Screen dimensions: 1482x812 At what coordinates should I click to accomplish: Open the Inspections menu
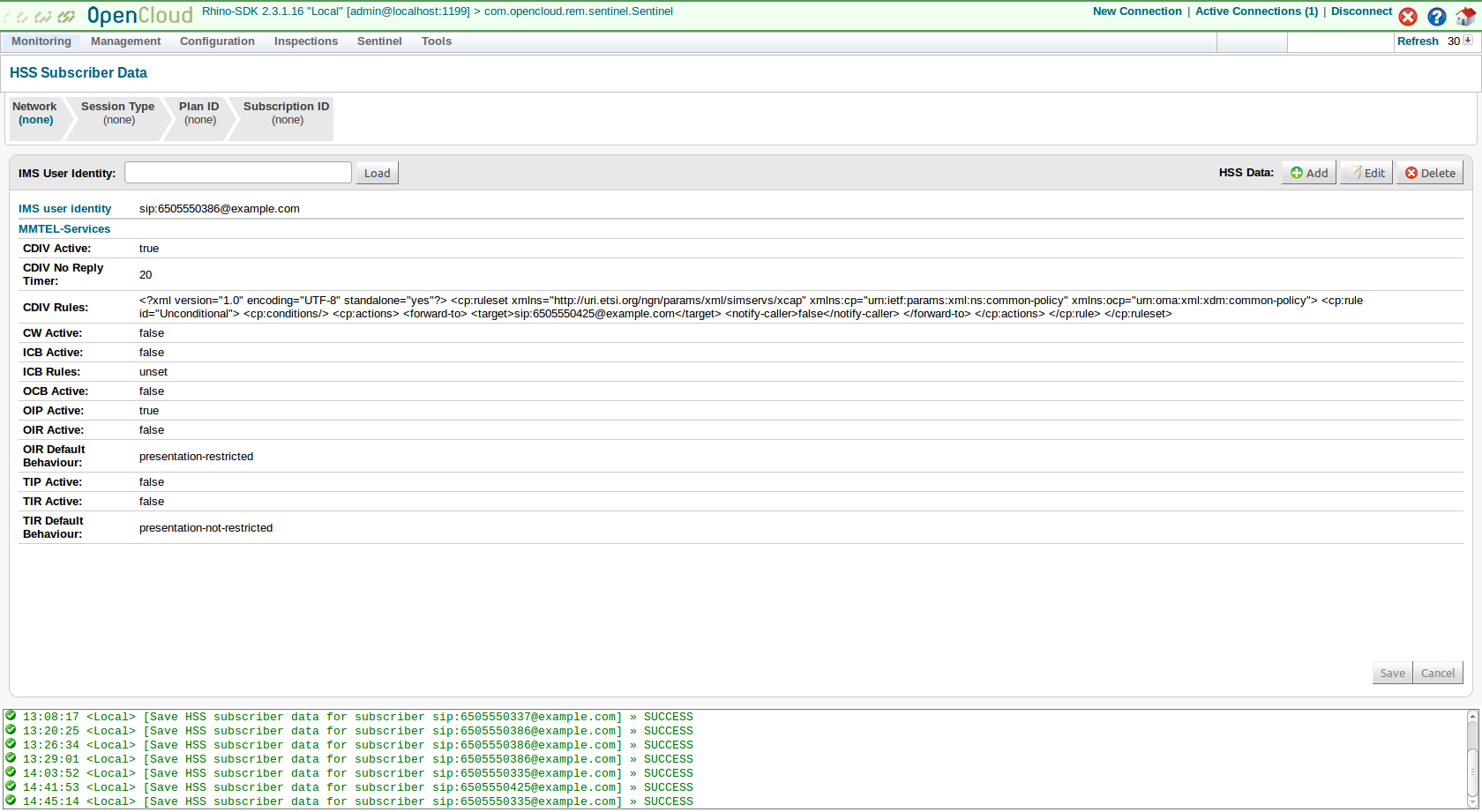coord(305,41)
